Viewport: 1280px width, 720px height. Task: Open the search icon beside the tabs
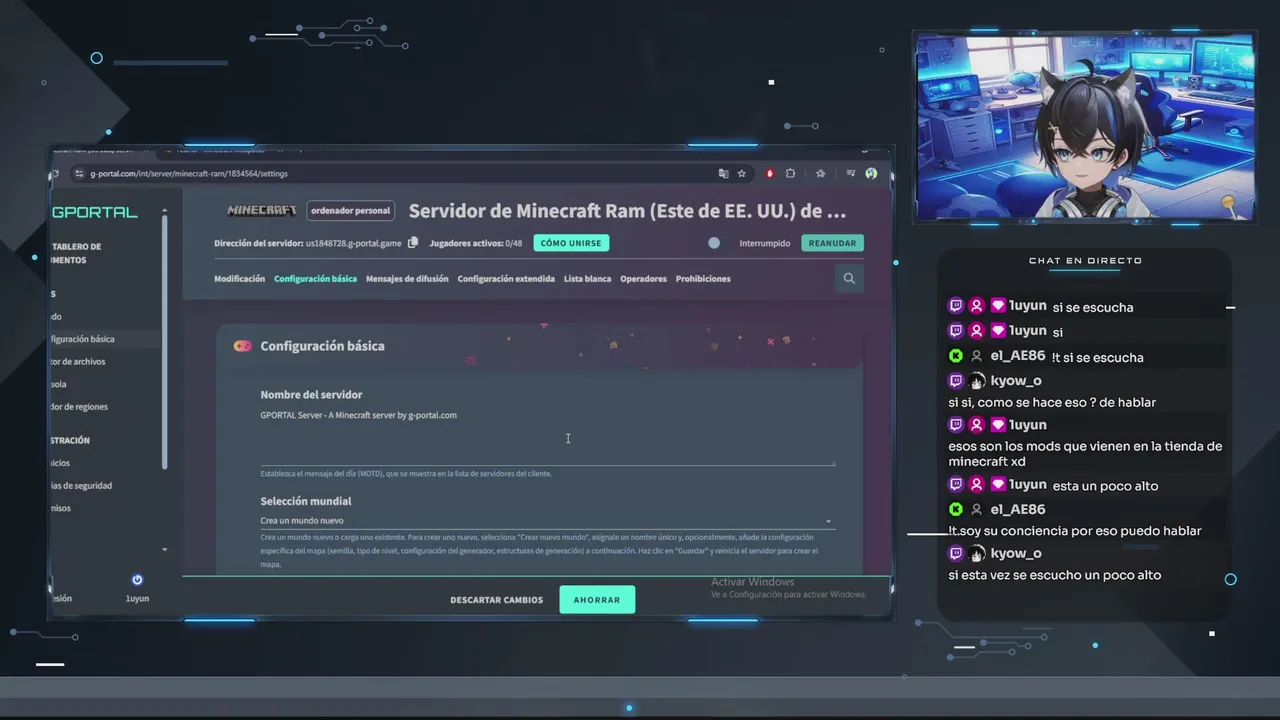point(849,279)
